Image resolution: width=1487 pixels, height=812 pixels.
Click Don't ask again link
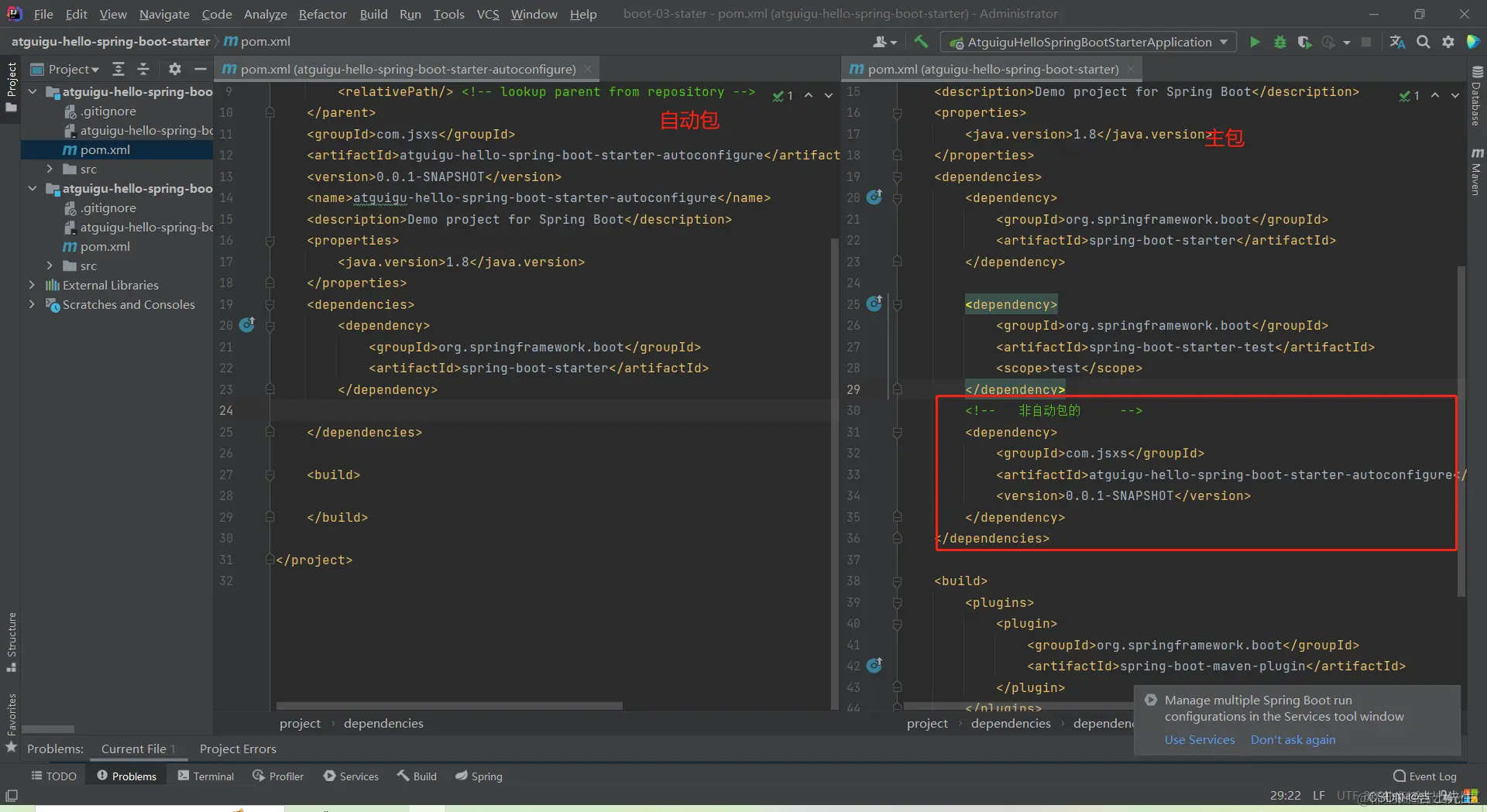[1293, 739]
